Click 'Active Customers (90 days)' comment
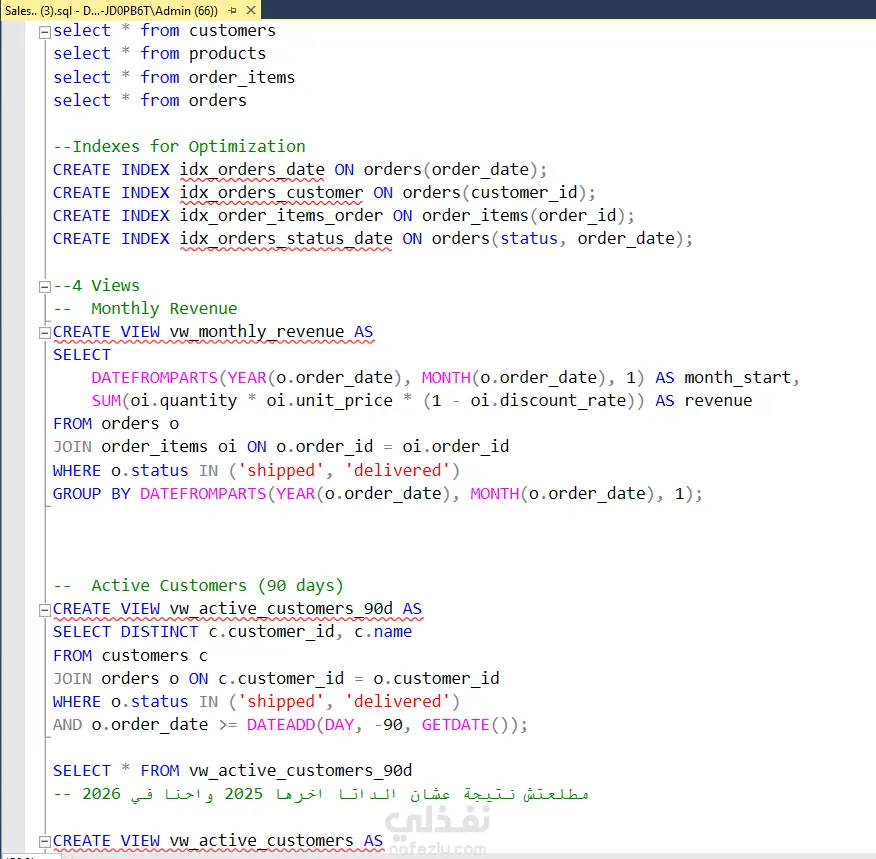The height and width of the screenshot is (859, 876). [217, 585]
